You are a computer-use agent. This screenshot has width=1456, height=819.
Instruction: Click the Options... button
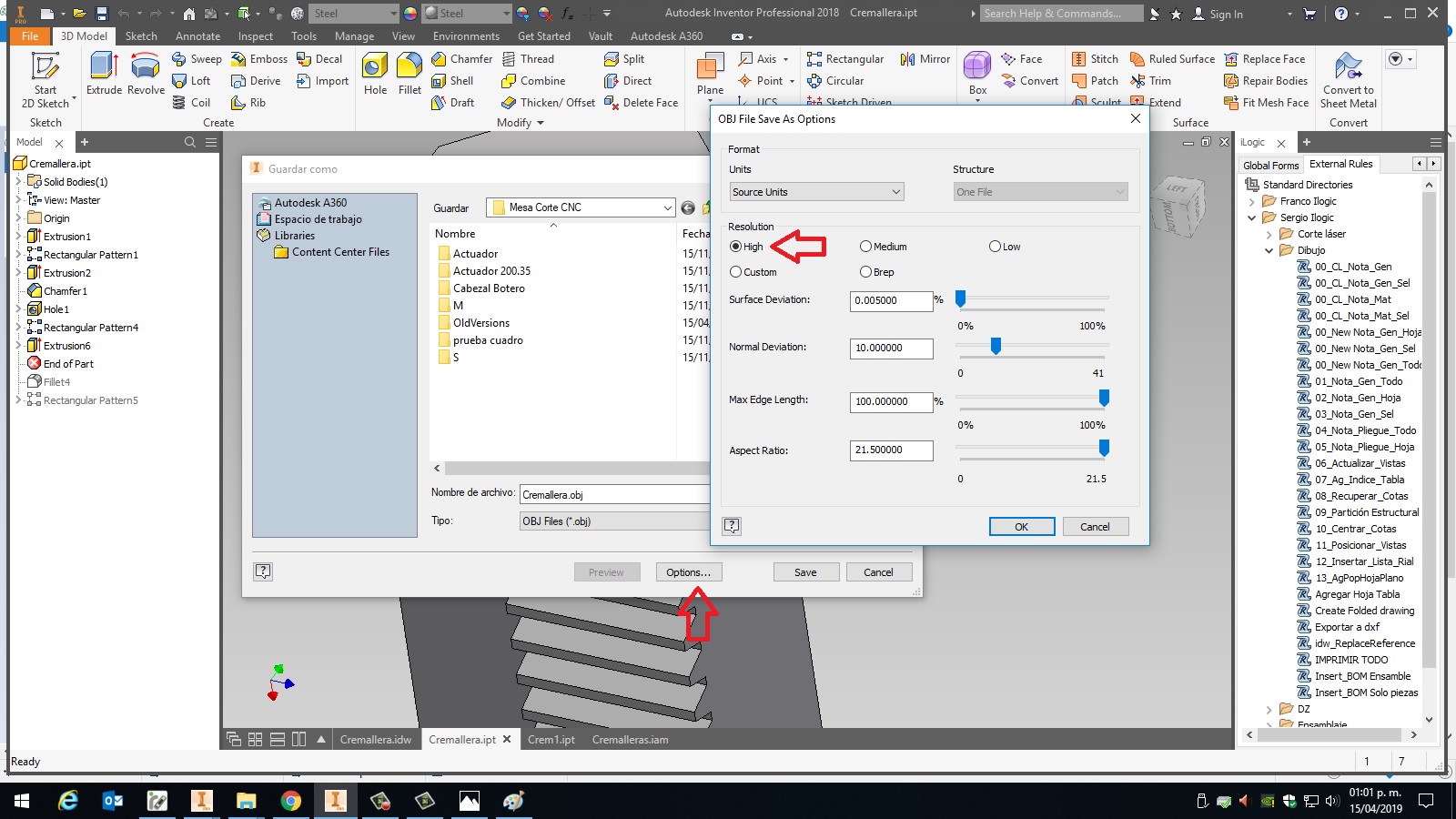(x=688, y=572)
